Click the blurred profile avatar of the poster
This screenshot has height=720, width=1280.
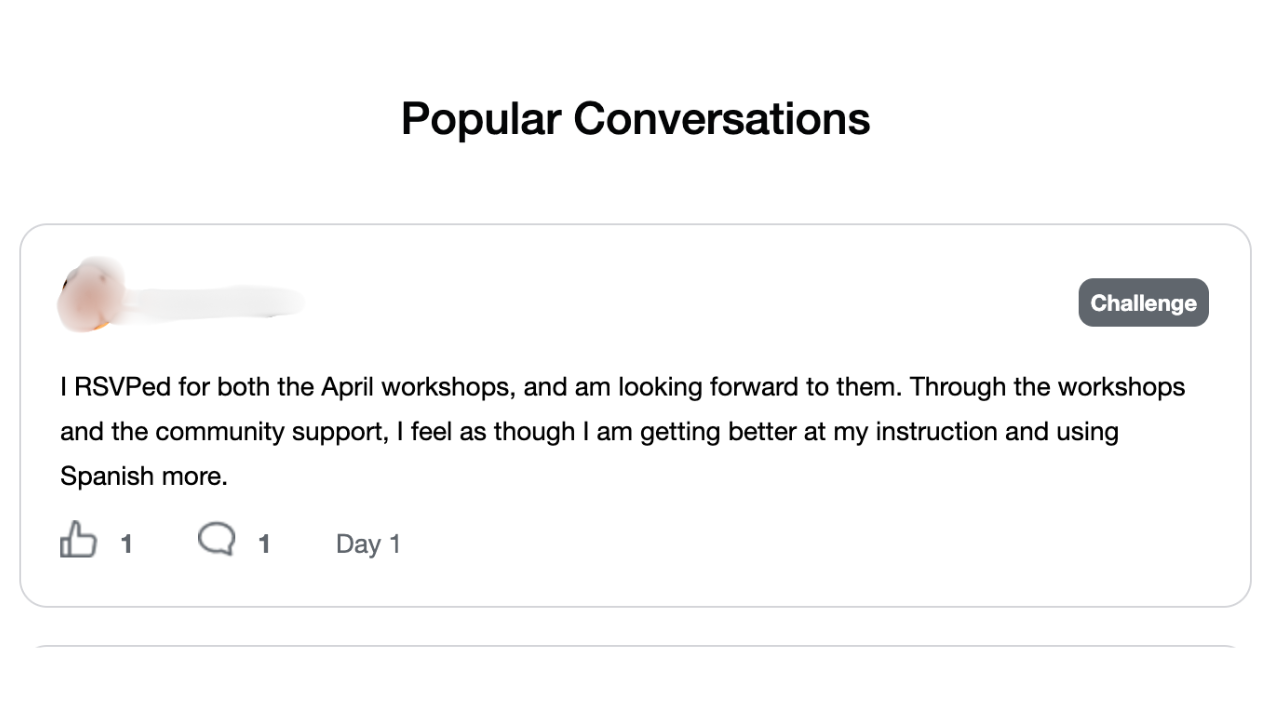click(92, 296)
